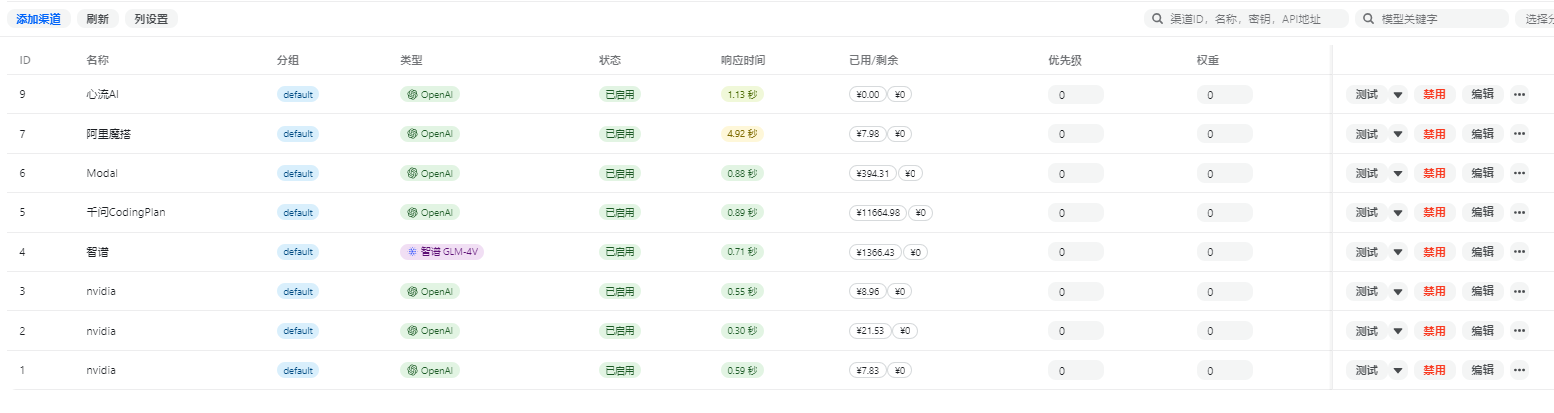Refresh list with 刷新 button
The width and height of the screenshot is (1554, 413).
pyautogui.click(x=98, y=19)
